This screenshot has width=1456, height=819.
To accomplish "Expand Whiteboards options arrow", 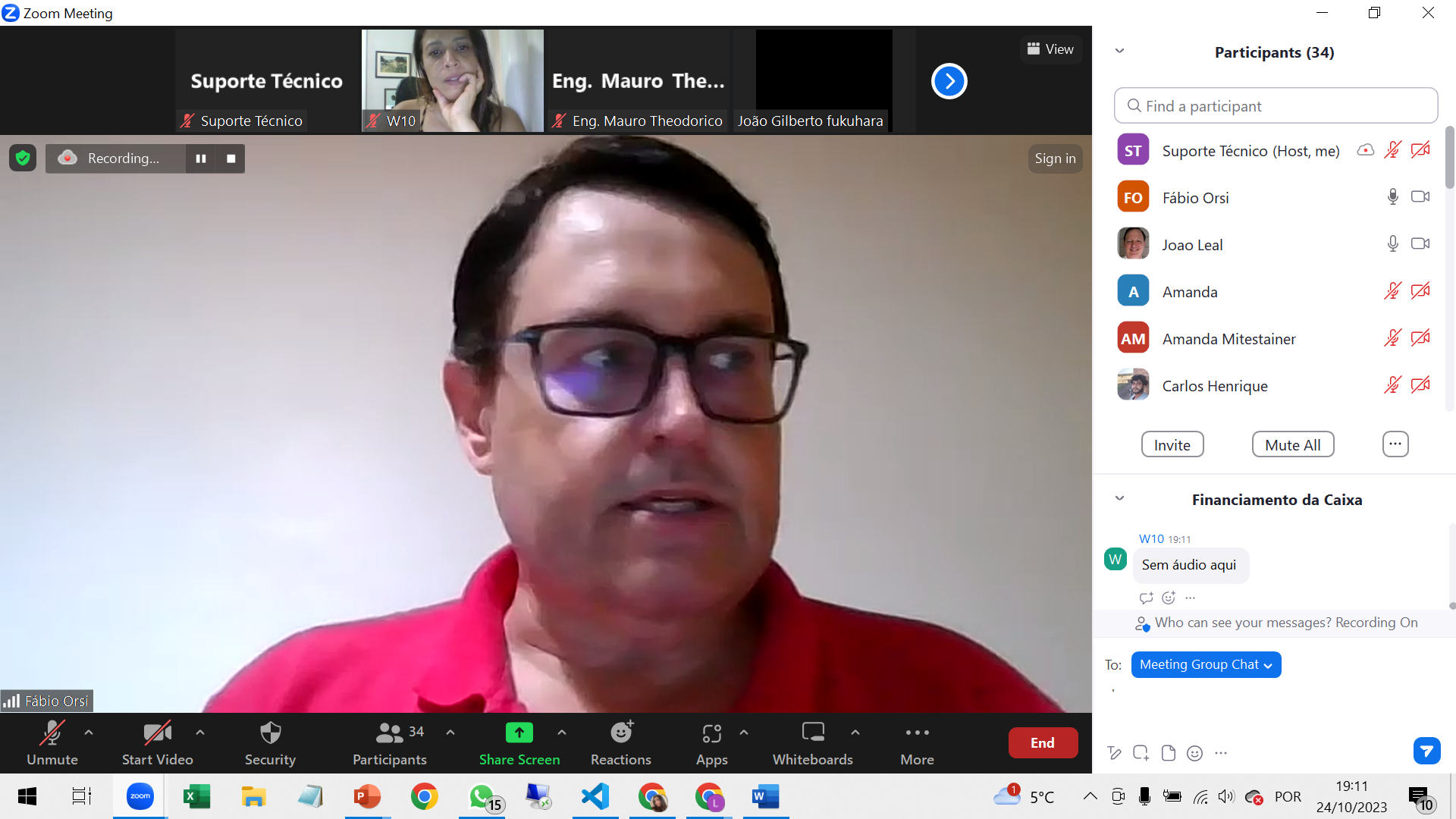I will click(x=855, y=733).
